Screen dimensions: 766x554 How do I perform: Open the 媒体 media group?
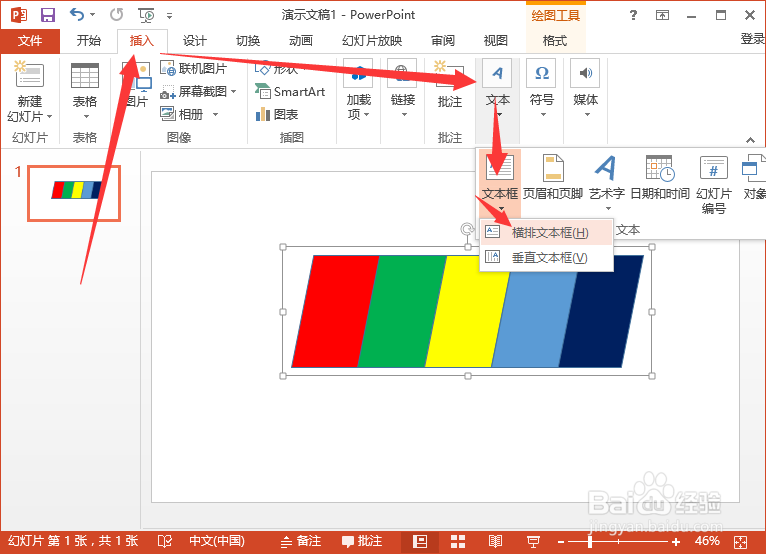[x=585, y=89]
